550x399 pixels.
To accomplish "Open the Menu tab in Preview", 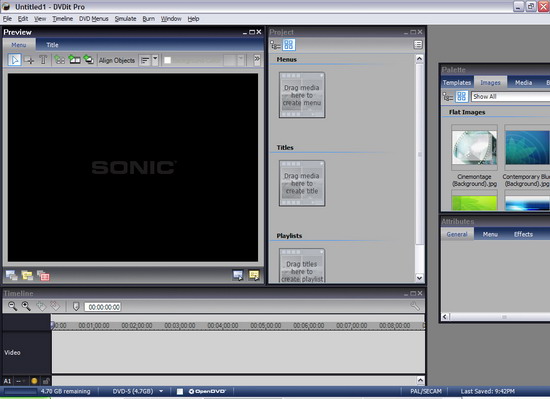I will tap(19, 45).
